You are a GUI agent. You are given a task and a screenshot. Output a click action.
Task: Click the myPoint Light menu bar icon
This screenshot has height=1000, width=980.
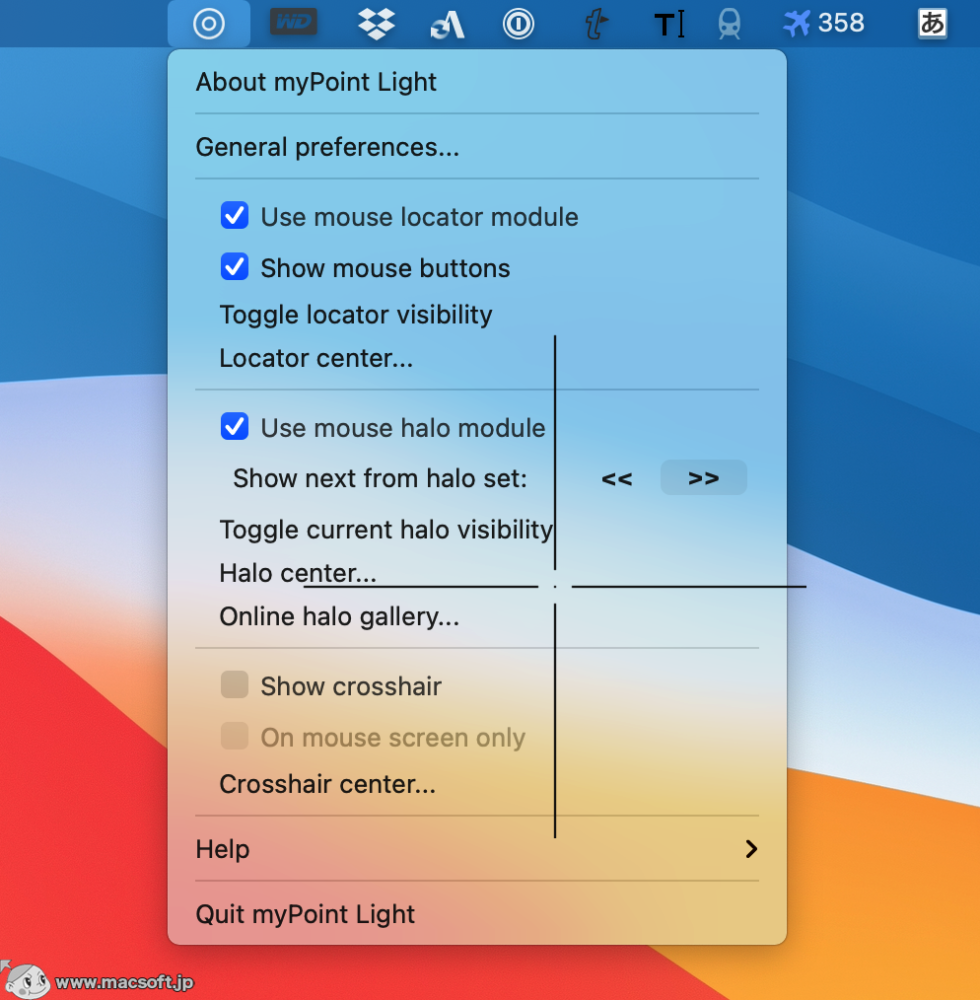pos(209,23)
